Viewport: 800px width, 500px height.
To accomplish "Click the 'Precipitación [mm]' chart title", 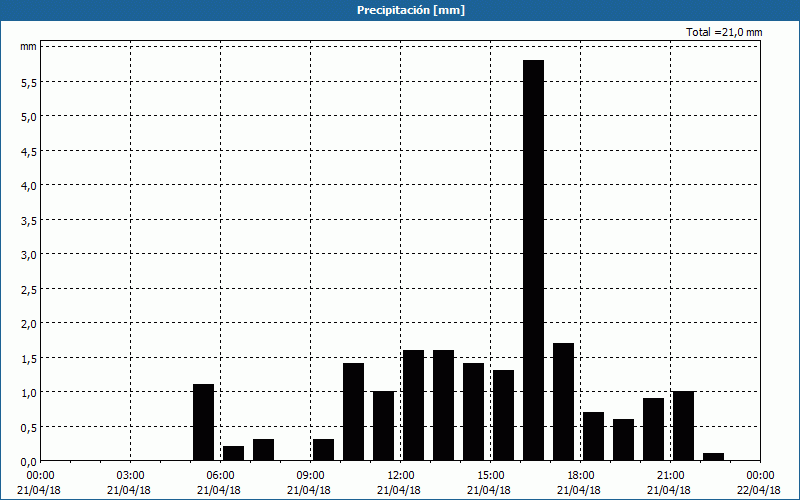I will click(x=411, y=10).
